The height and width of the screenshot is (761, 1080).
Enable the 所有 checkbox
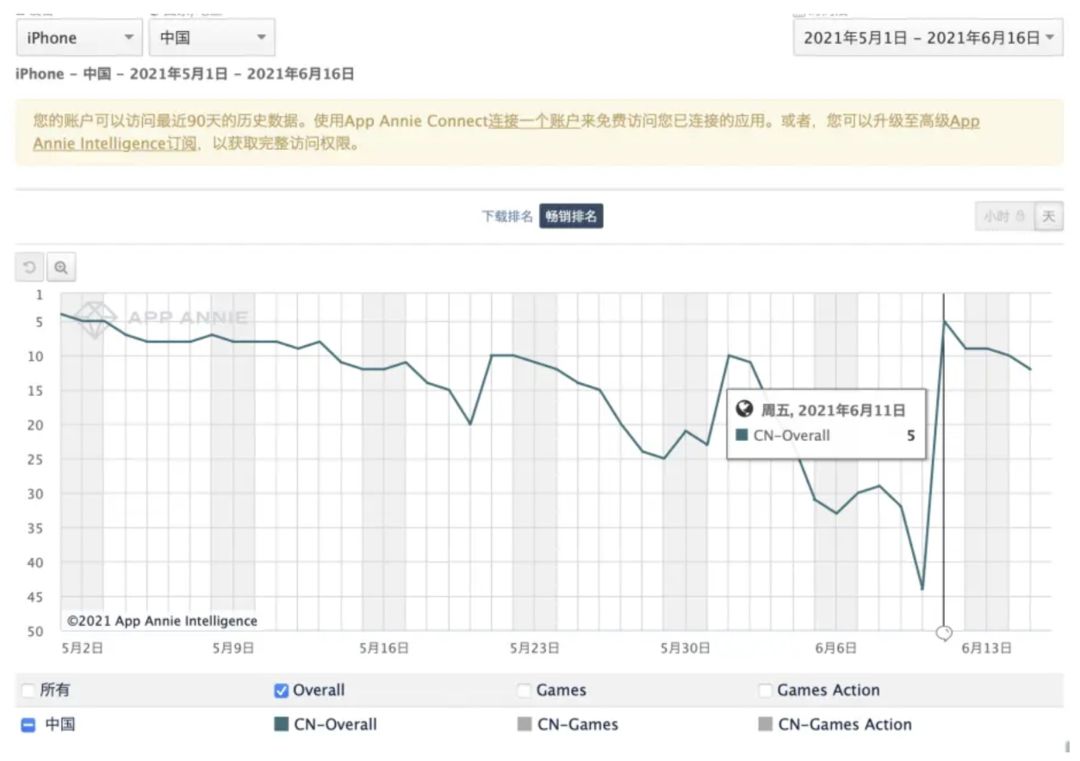click(28, 689)
